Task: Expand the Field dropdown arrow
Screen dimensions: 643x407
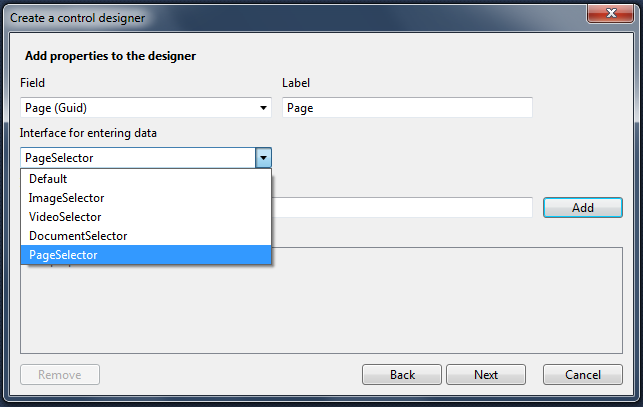Action: (264, 108)
